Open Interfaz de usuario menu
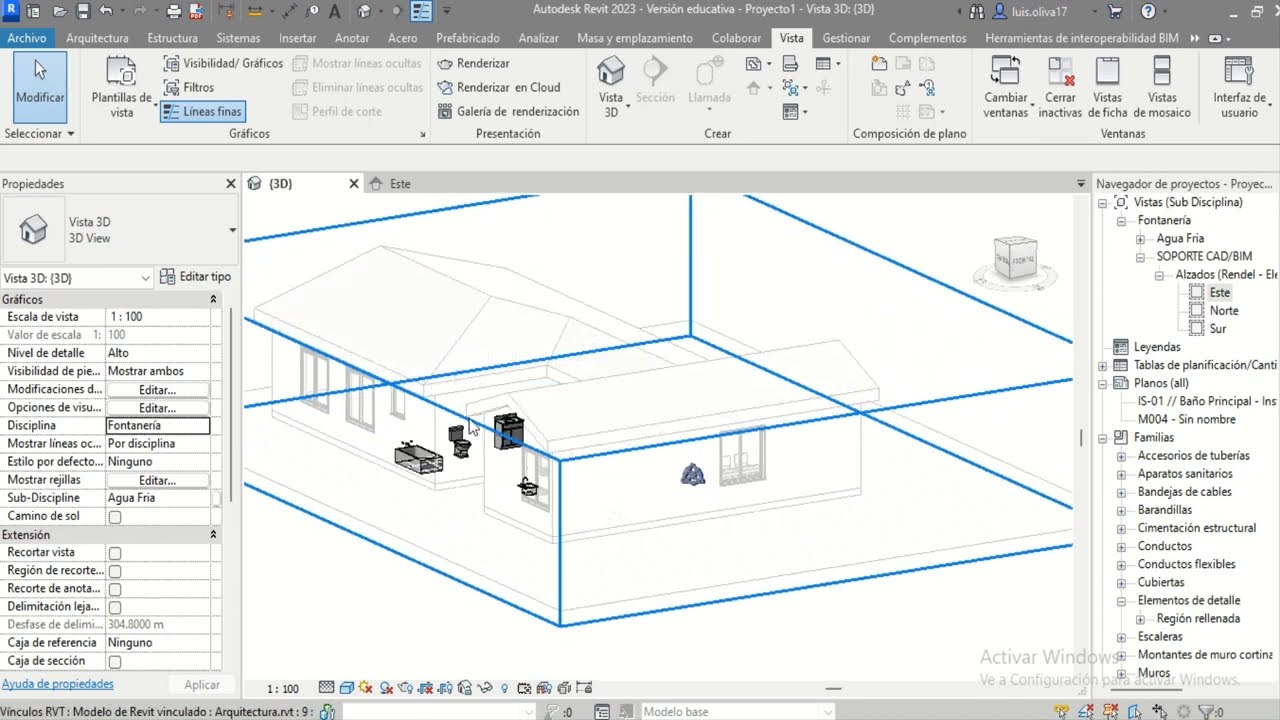This screenshot has height=720, width=1280. tap(1239, 88)
